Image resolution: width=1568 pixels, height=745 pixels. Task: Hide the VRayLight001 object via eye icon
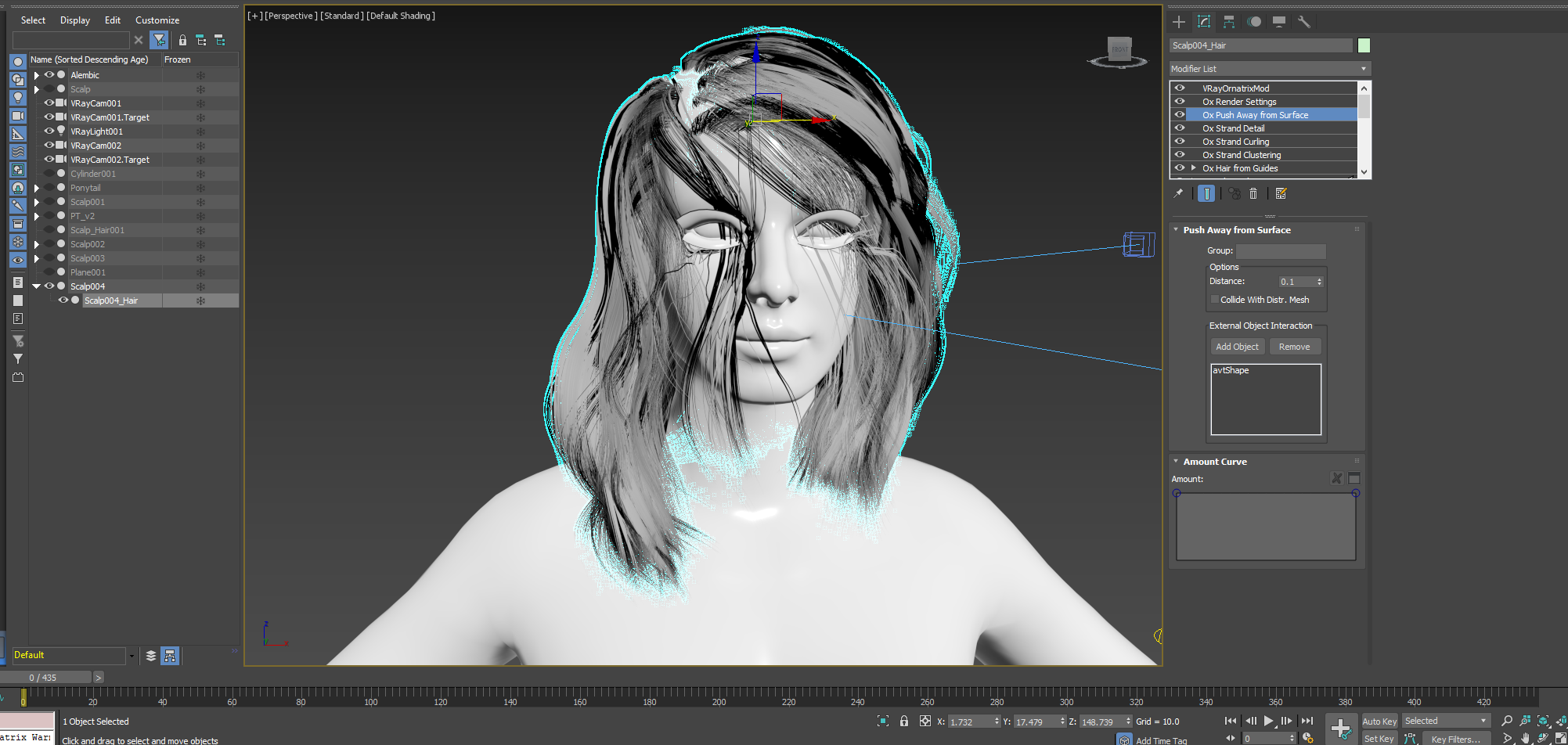pos(49,131)
